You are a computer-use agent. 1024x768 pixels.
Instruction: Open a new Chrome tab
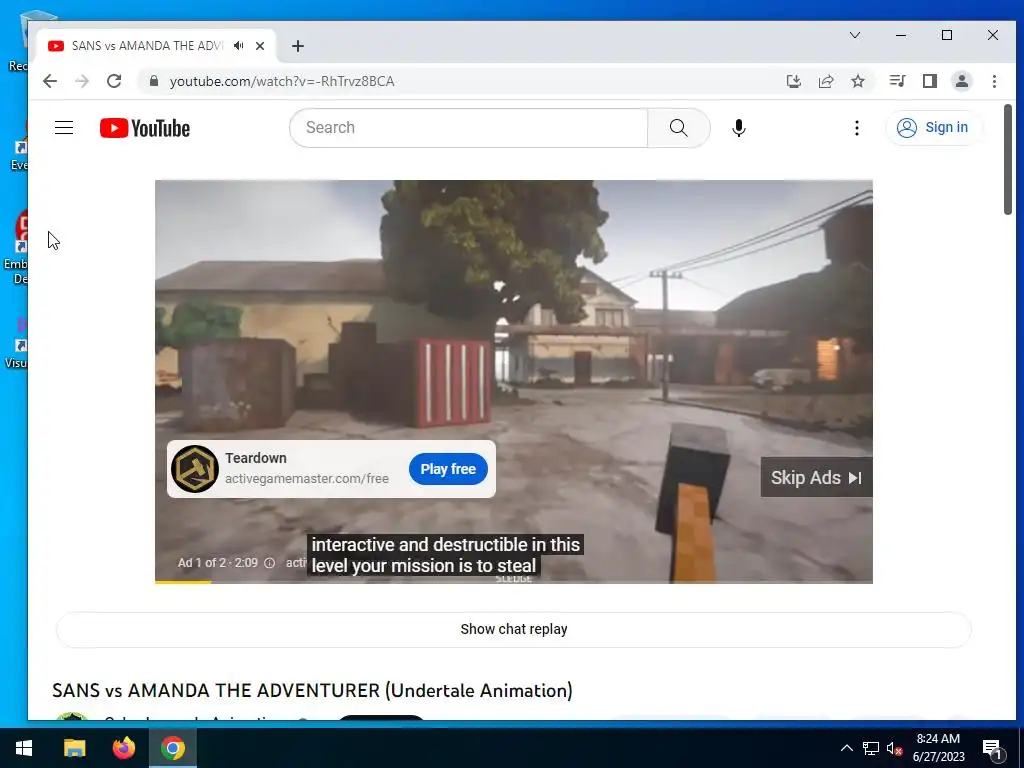coord(298,46)
